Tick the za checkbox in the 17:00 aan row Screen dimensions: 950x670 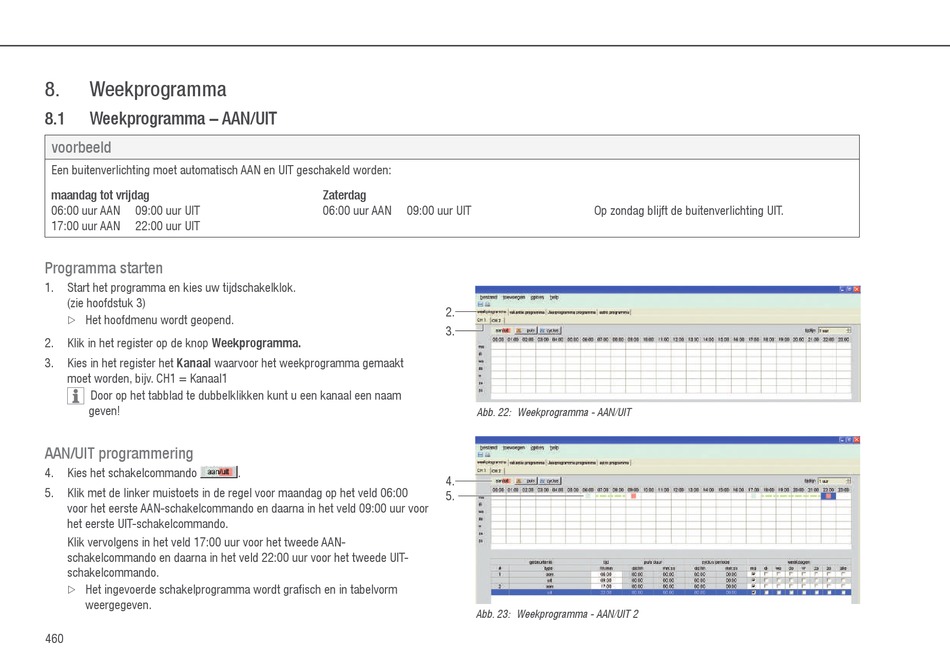[x=816, y=586]
